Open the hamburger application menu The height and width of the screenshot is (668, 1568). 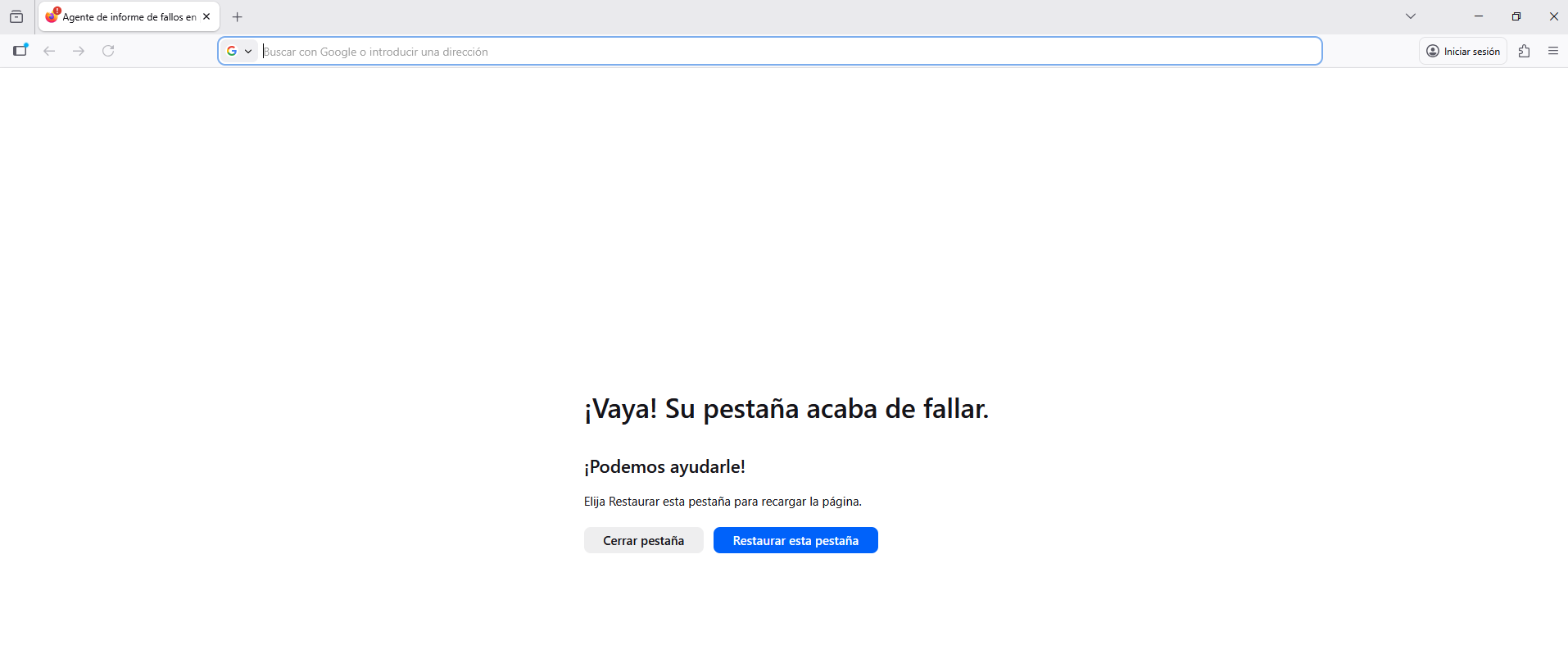1553,51
